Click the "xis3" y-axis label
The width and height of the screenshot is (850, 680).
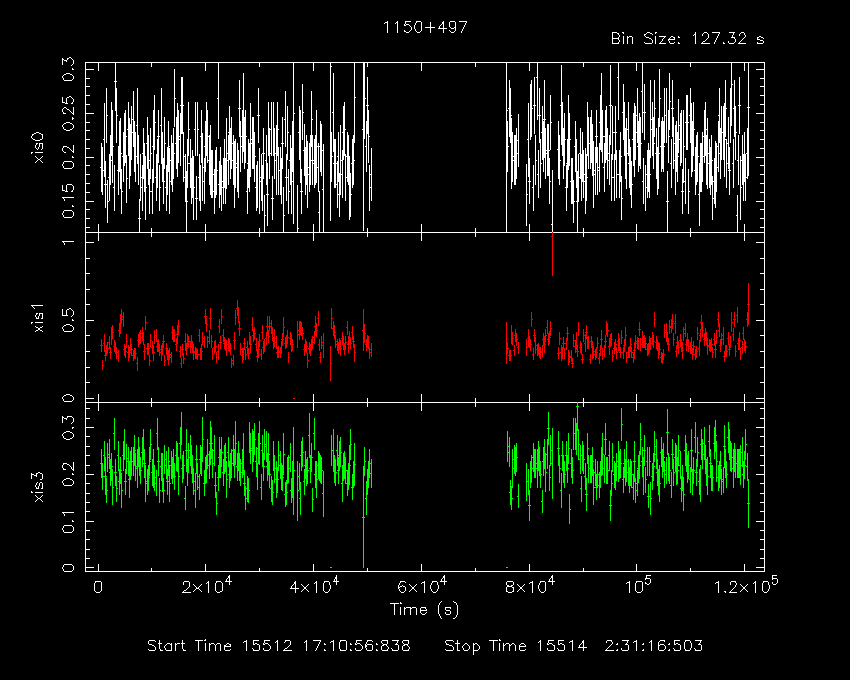click(x=38, y=487)
